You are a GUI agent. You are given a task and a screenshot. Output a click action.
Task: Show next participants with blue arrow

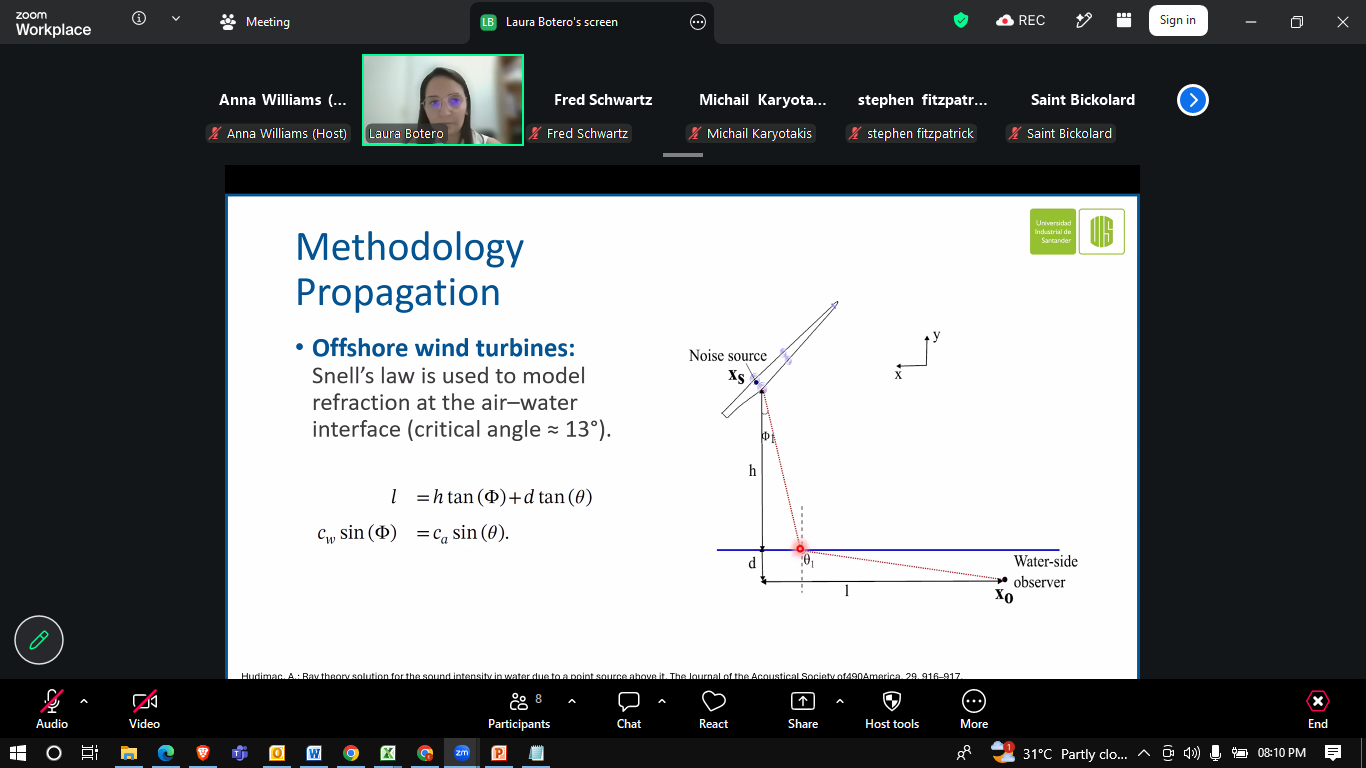point(1193,100)
